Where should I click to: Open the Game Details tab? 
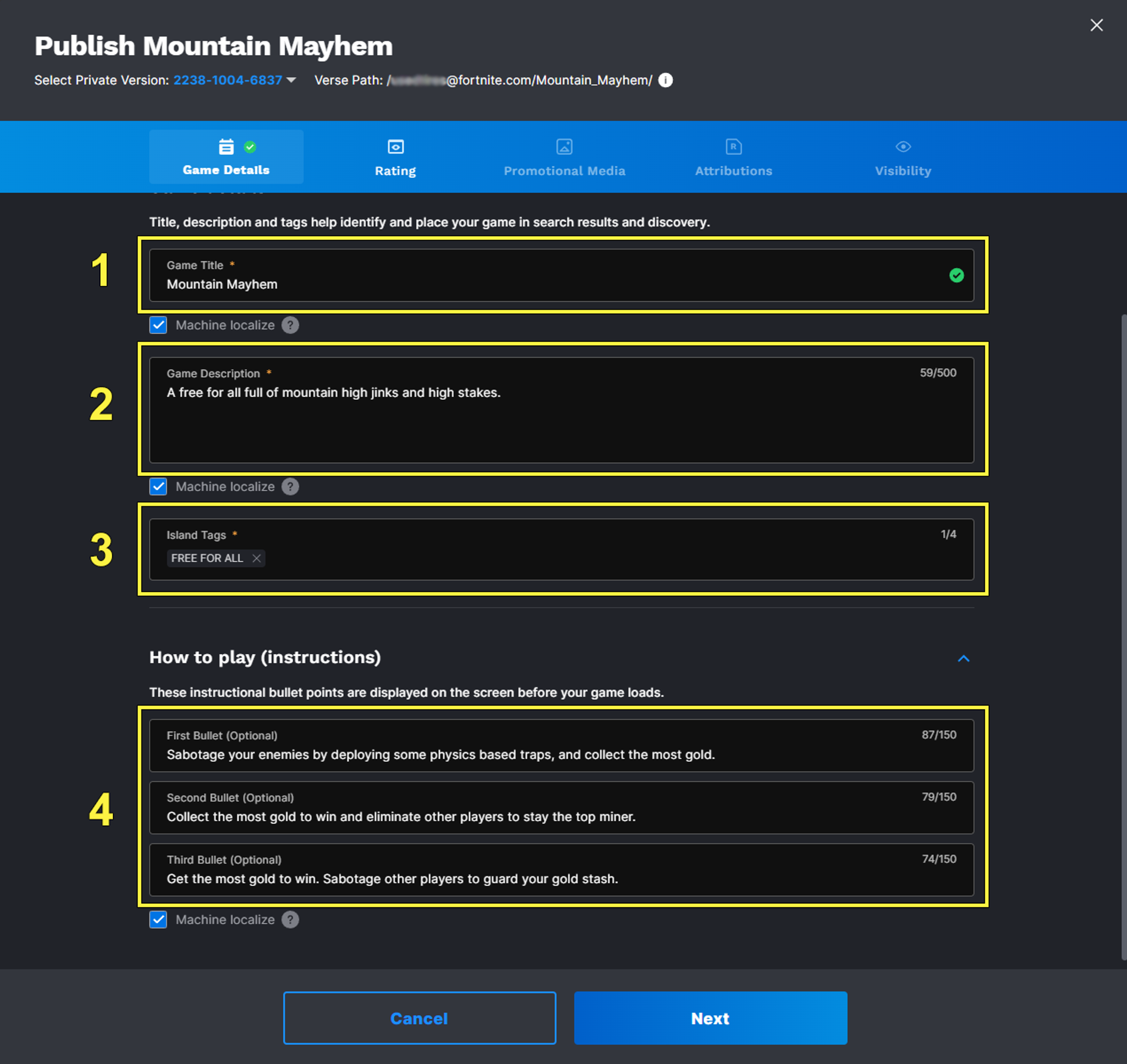coord(226,157)
